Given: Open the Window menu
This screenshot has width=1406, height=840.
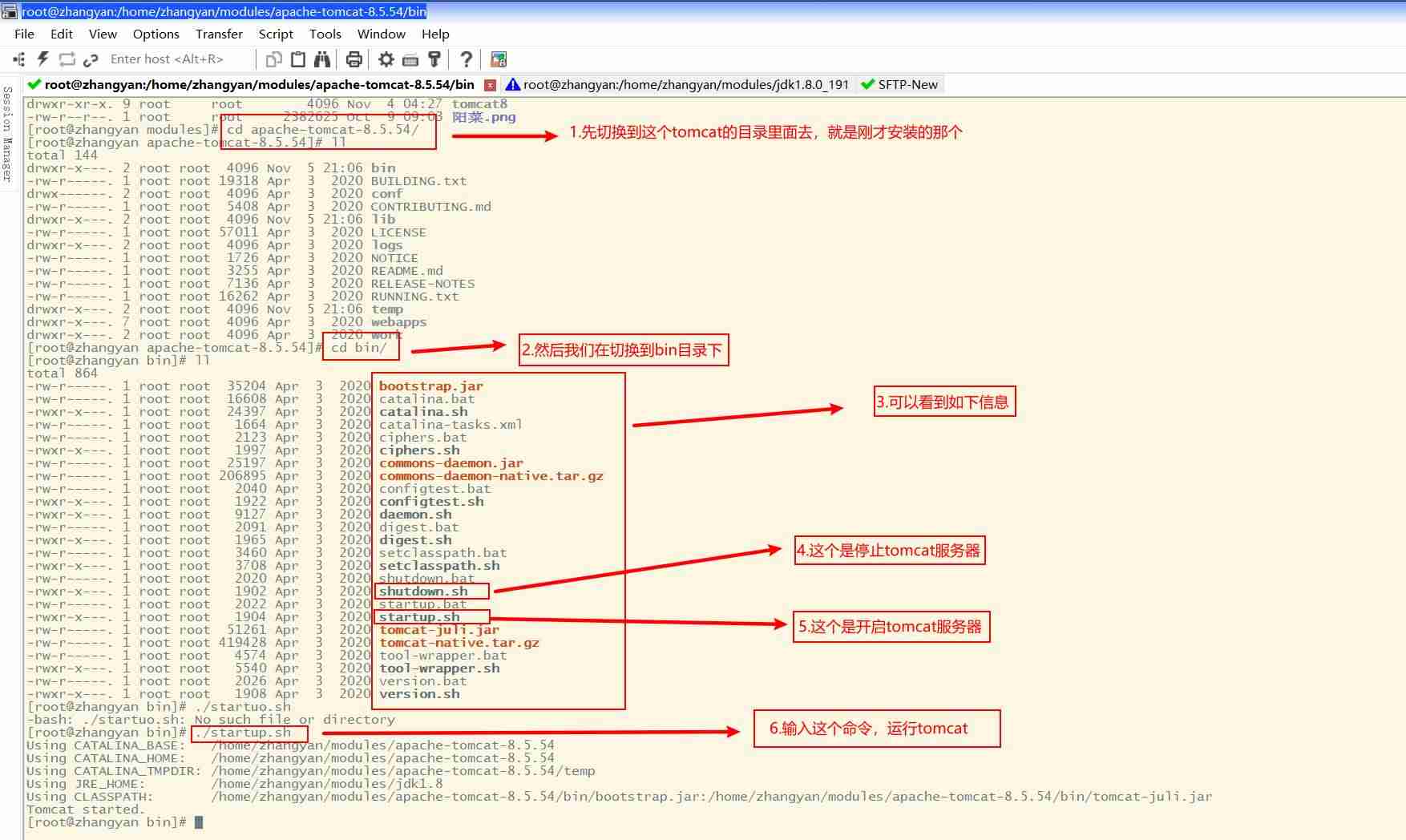Looking at the screenshot, I should coord(382,34).
